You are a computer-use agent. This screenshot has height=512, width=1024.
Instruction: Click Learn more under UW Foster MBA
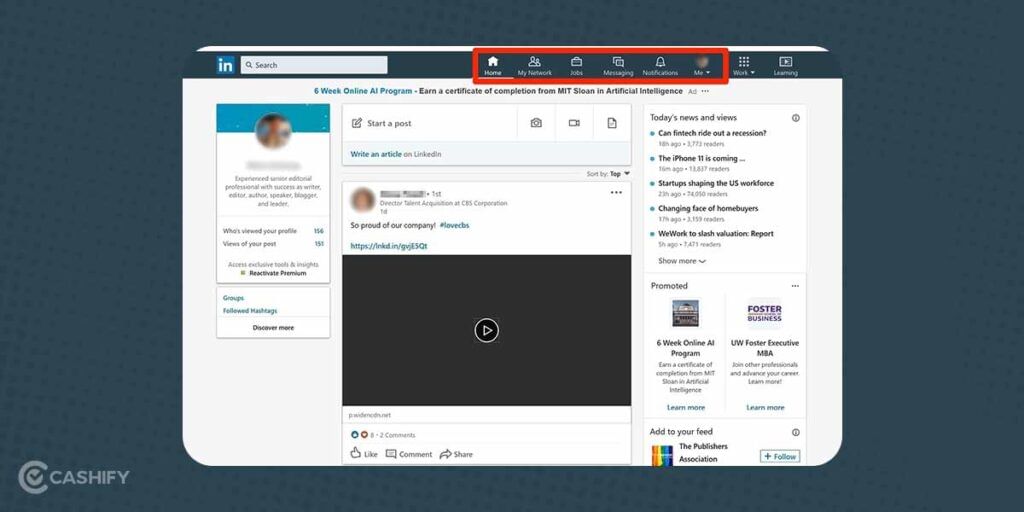tap(765, 408)
